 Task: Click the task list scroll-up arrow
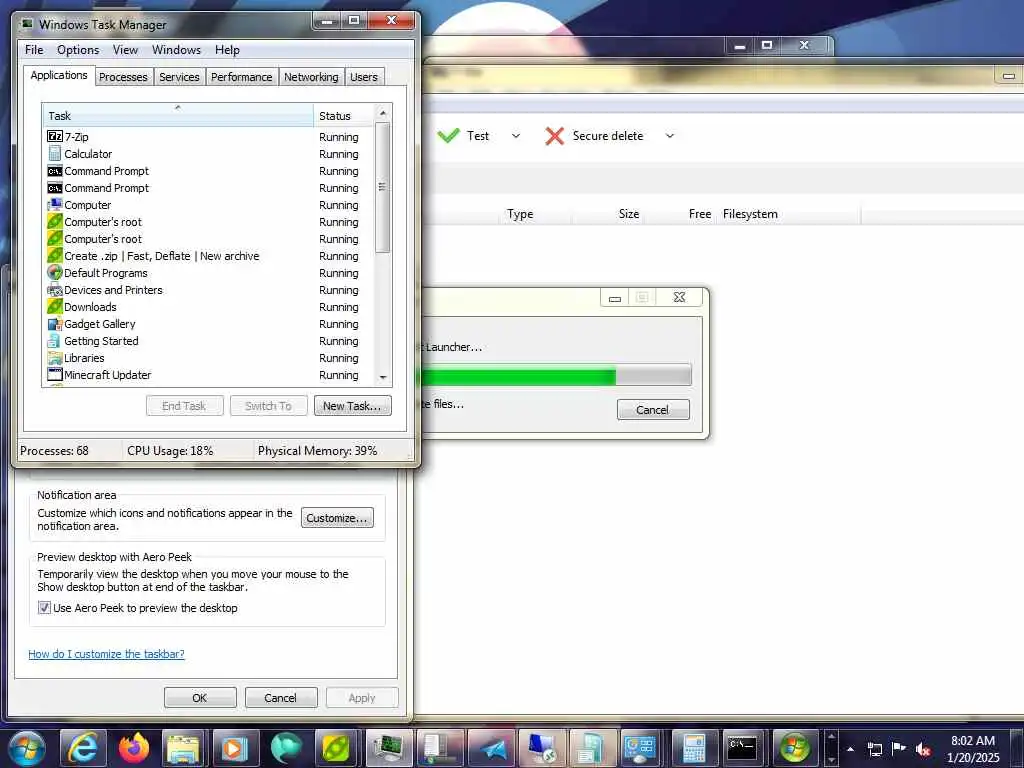[x=383, y=113]
